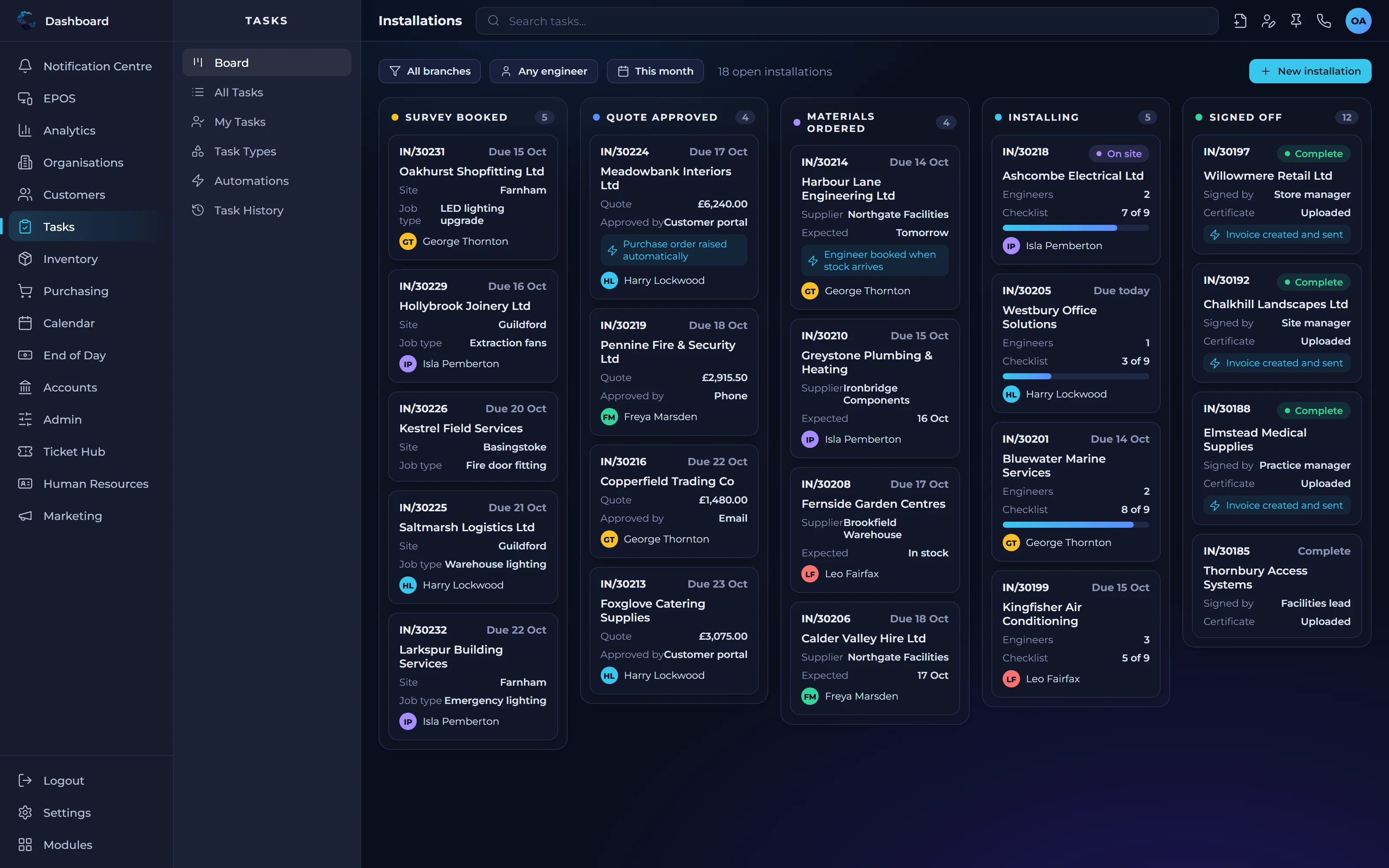Click the Inventory box icon
The height and width of the screenshot is (868, 1389).
coord(25,259)
